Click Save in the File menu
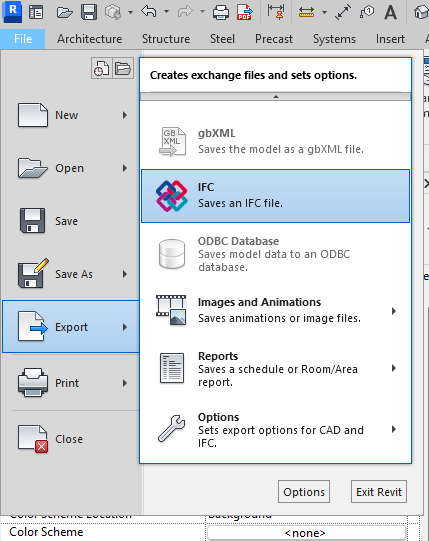Image resolution: width=429 pixels, height=541 pixels. point(71,221)
